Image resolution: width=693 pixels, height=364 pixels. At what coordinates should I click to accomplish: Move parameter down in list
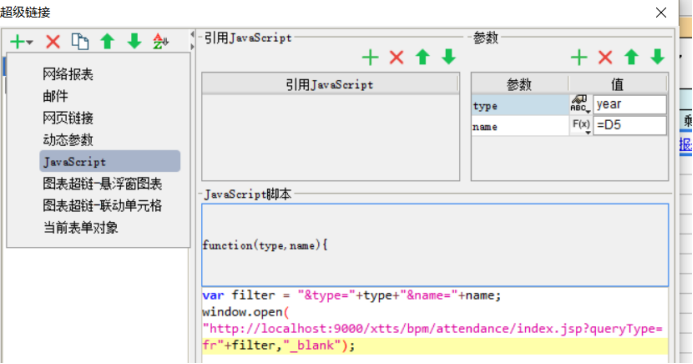pyautogui.click(x=658, y=57)
